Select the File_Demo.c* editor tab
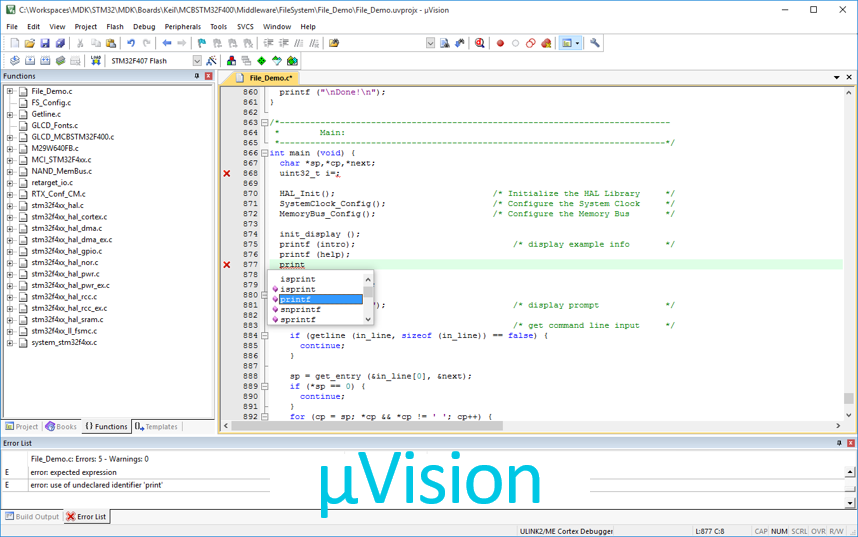 pos(266,78)
